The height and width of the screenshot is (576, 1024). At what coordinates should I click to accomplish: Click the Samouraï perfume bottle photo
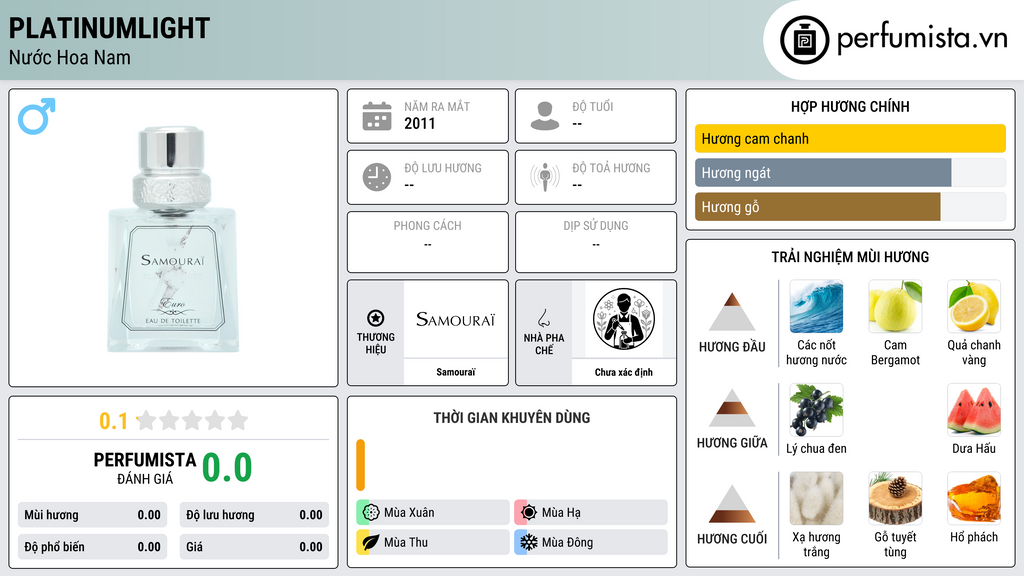point(172,239)
